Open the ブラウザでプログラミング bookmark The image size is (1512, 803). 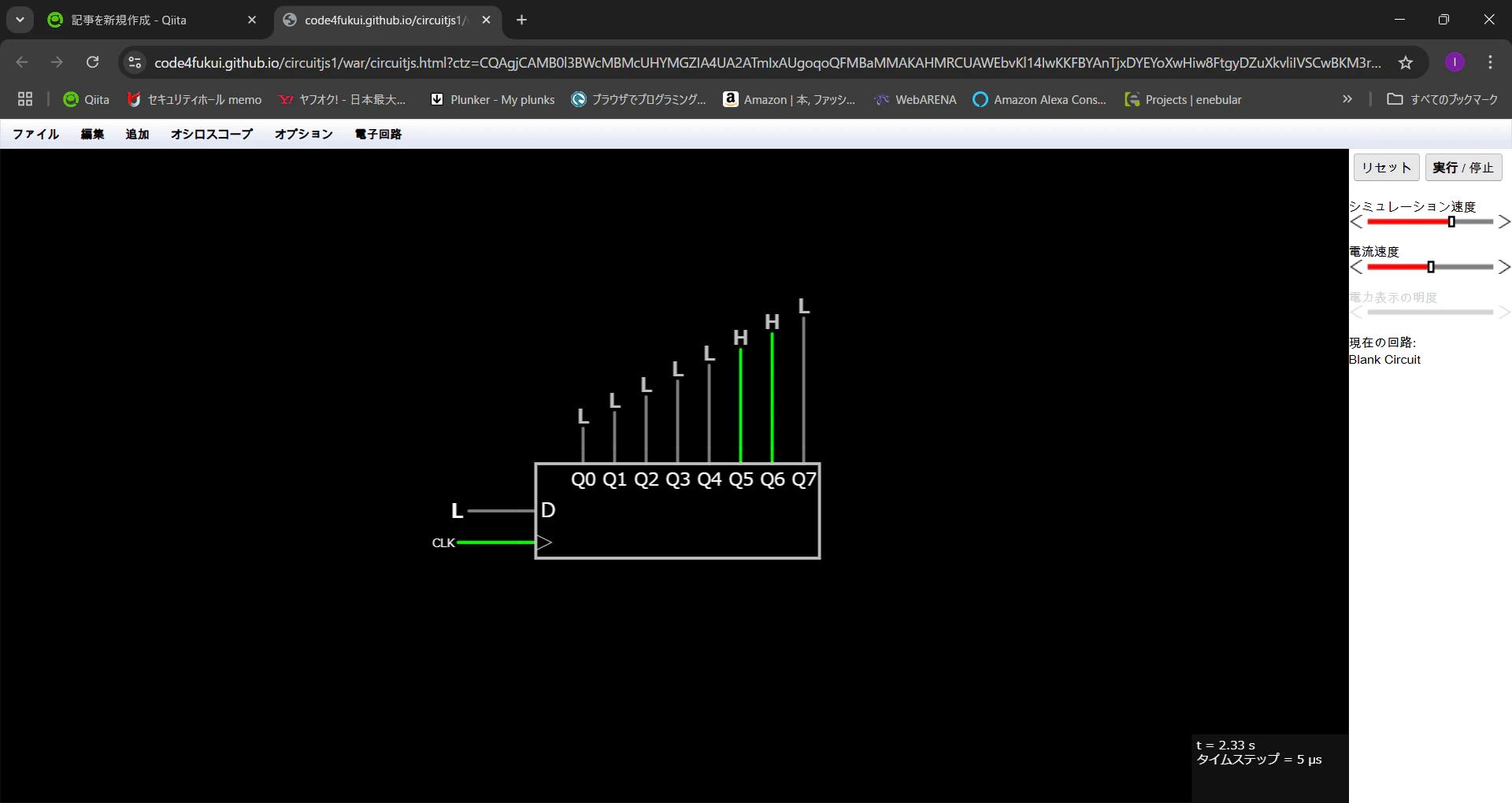click(x=639, y=99)
